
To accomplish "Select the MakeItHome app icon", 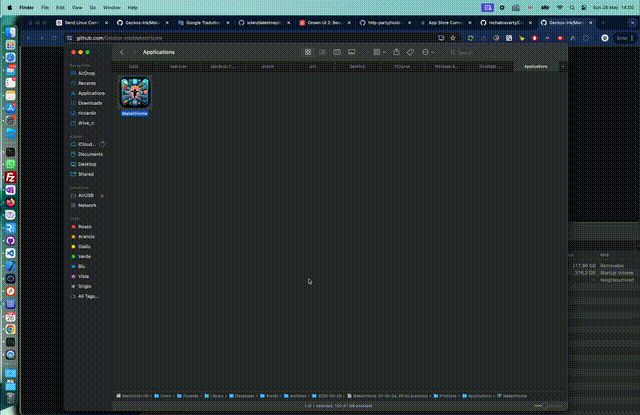I will pos(135,92).
